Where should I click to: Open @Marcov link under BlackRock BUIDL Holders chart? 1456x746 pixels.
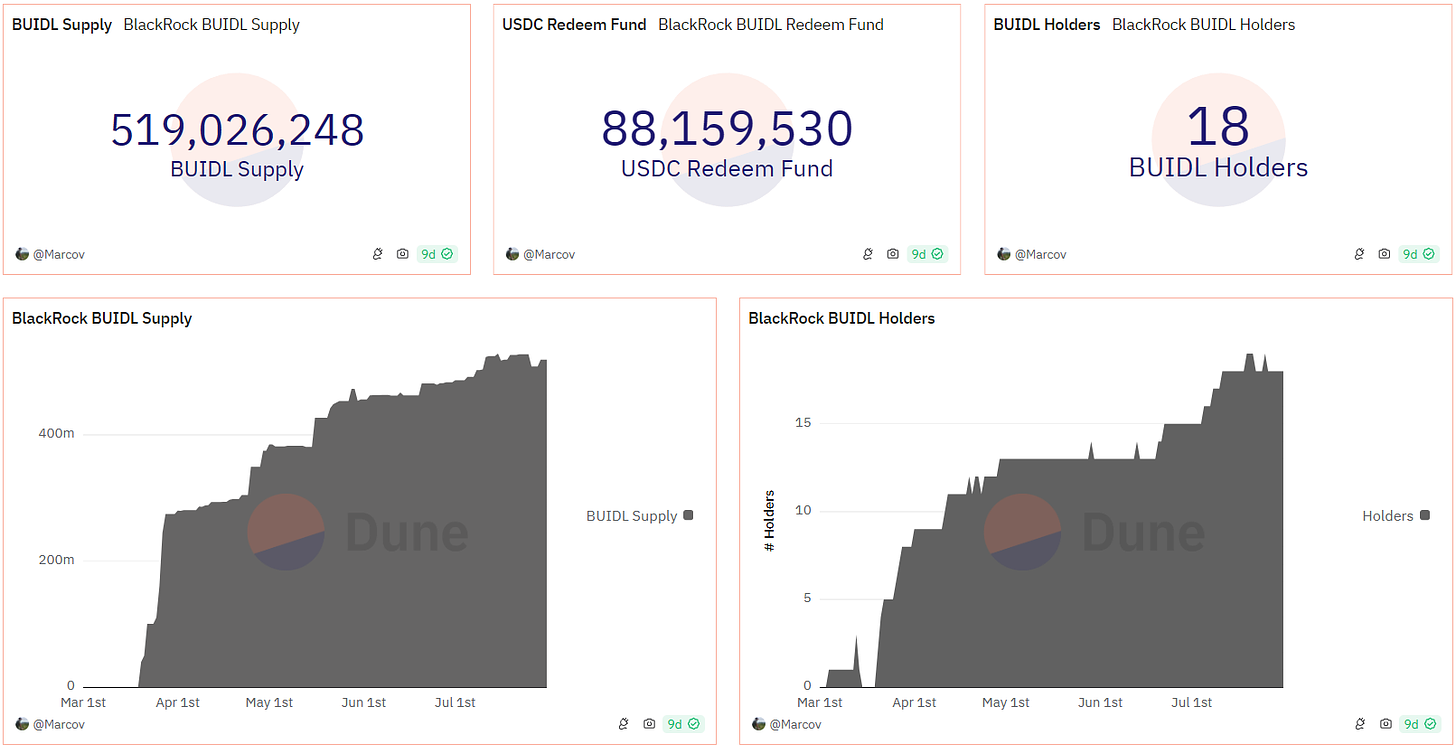tap(796, 723)
